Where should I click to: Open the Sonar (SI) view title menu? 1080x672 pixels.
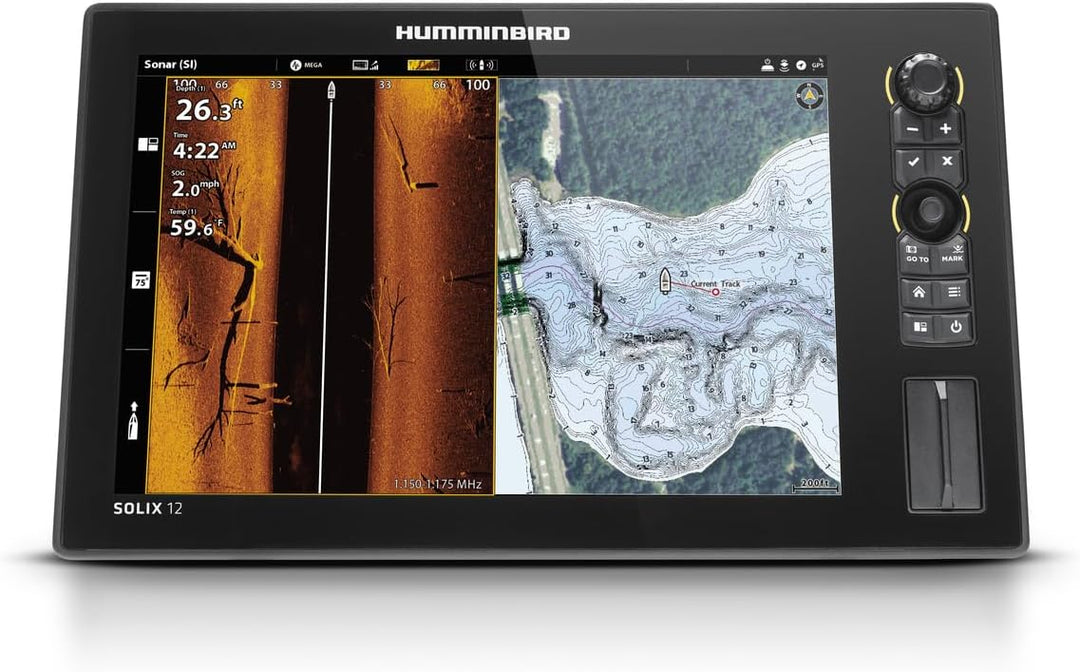(170, 64)
